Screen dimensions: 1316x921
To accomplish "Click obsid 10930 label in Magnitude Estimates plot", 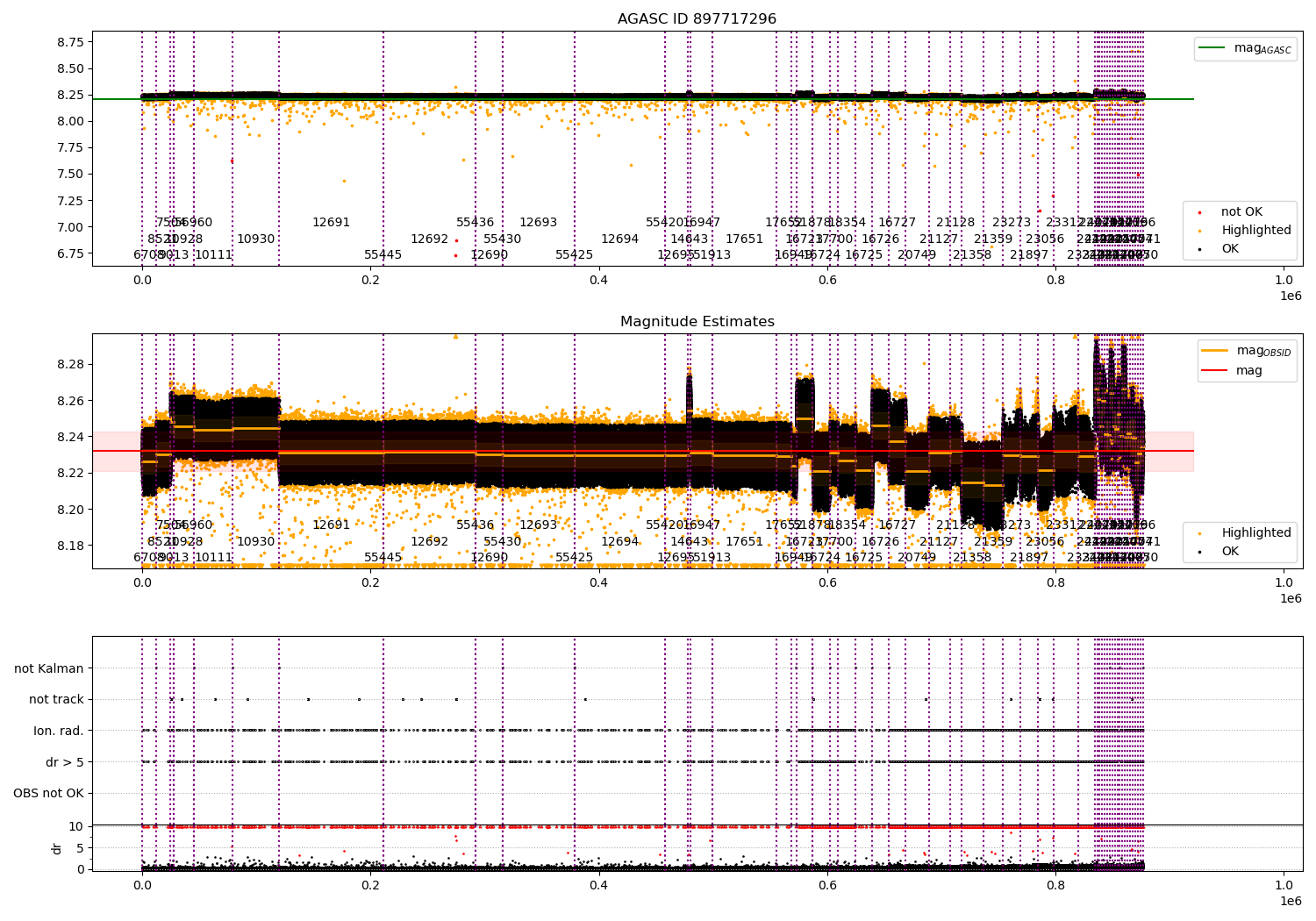I will [256, 541].
